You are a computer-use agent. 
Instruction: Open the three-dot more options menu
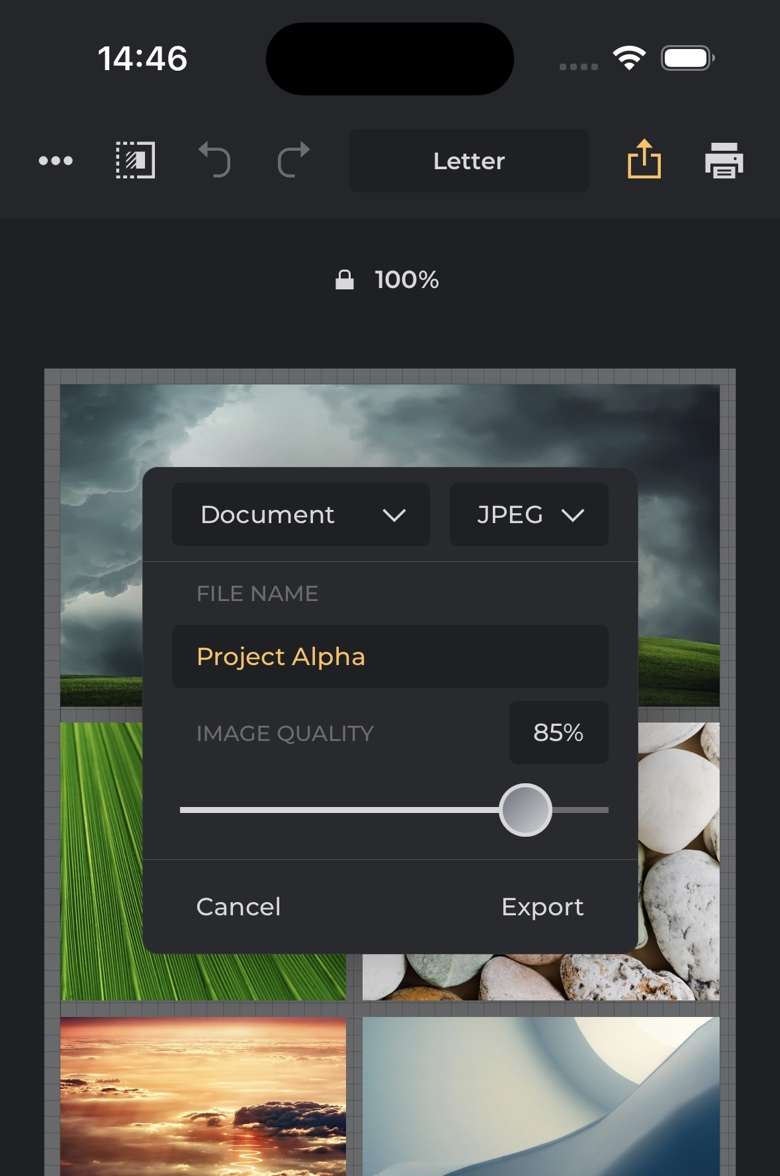coord(55,161)
